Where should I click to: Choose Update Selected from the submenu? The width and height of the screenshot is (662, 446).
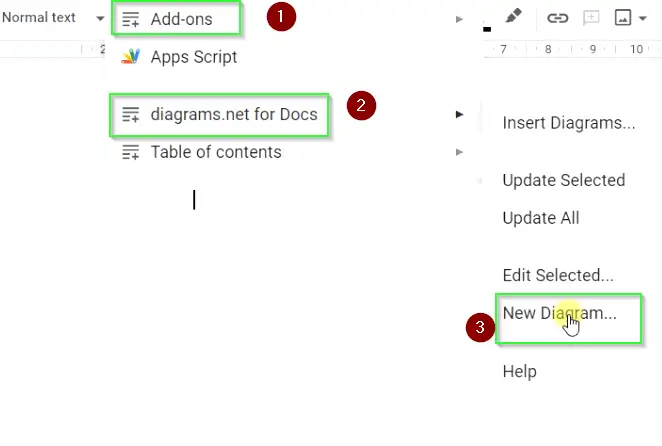pos(564,180)
